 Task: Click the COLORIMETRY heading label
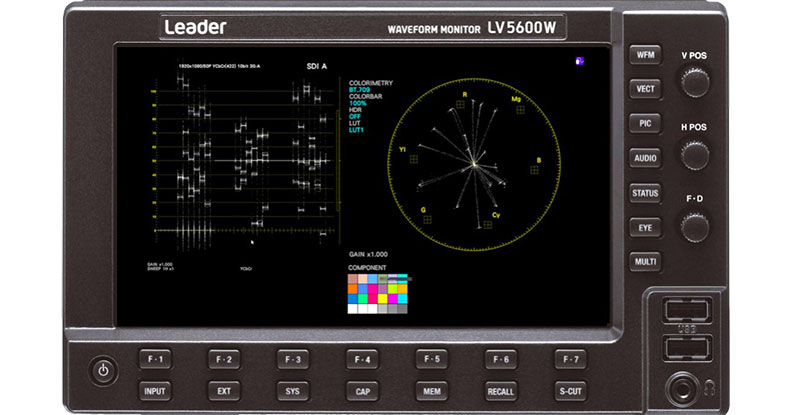pyautogui.click(x=371, y=83)
